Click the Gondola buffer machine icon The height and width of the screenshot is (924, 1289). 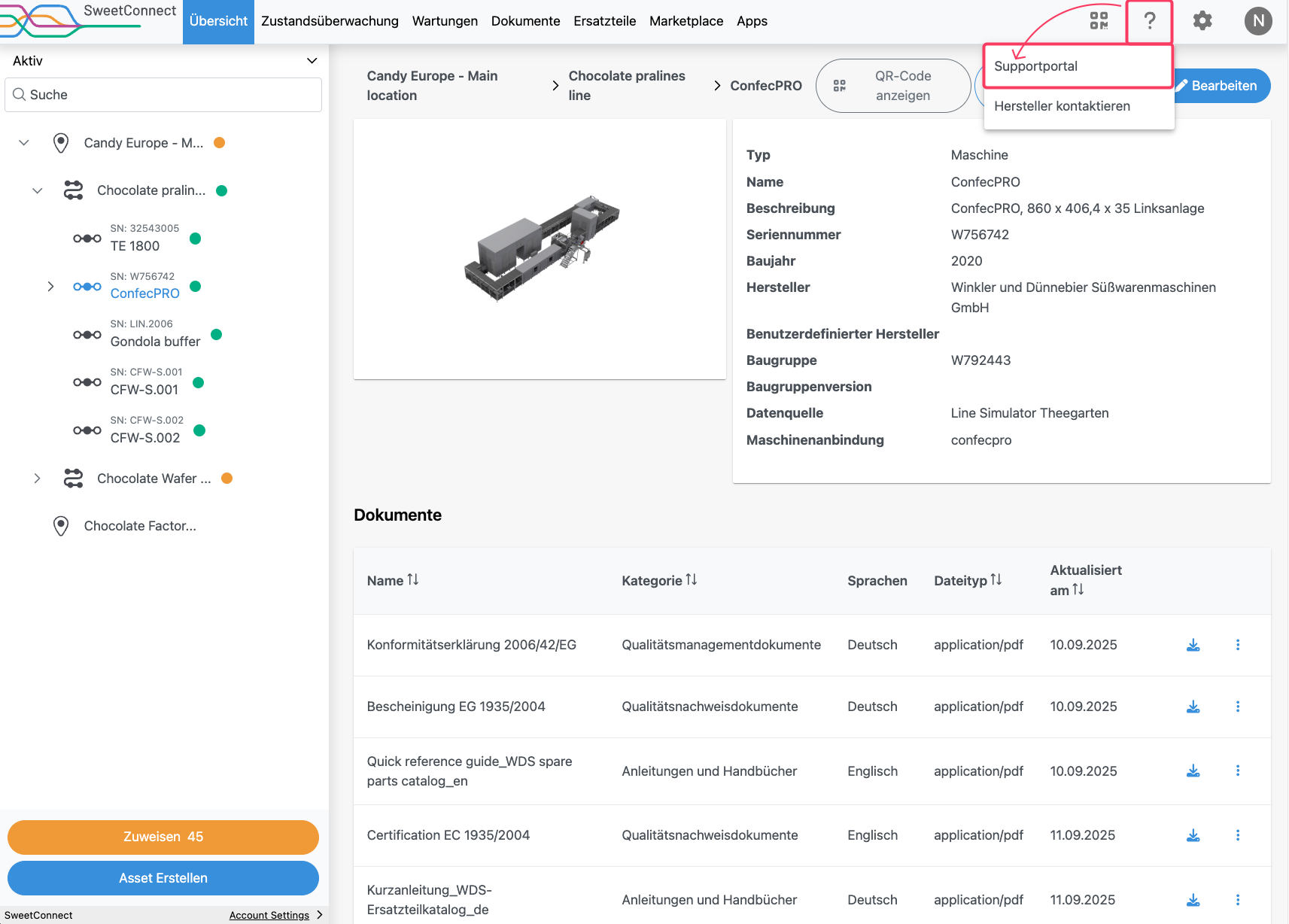pyautogui.click(x=87, y=335)
